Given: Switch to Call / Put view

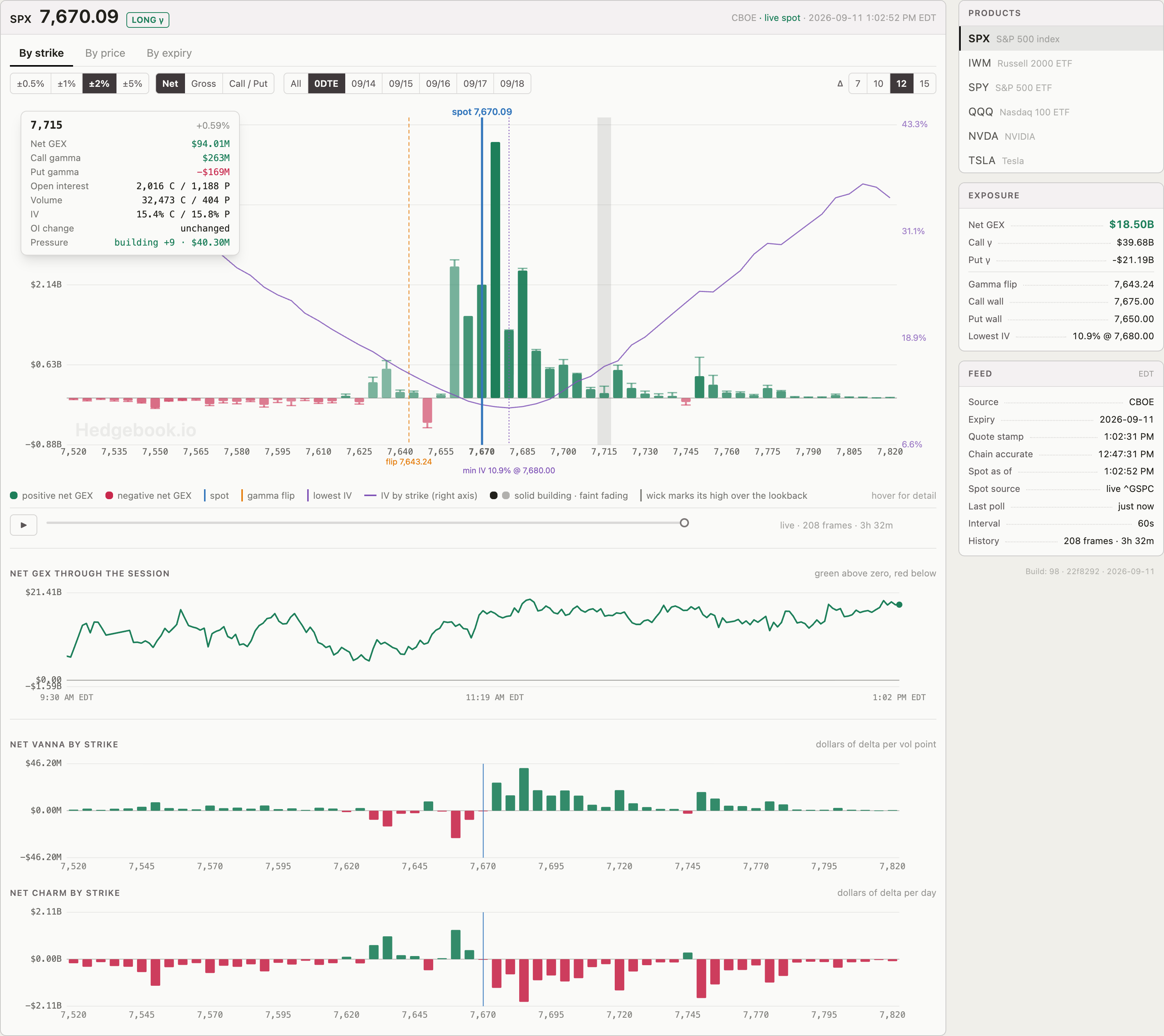Looking at the screenshot, I should pos(248,84).
